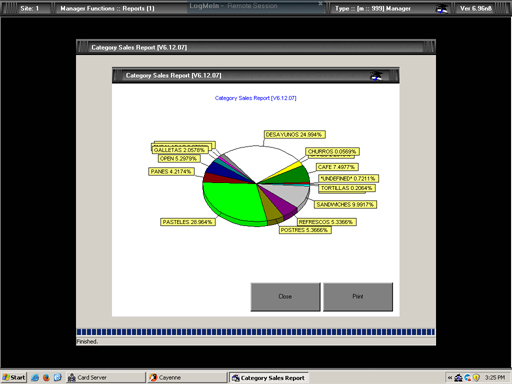Switch to Cayenne taskbar window
The height and width of the screenshot is (384, 512).
coord(187,377)
